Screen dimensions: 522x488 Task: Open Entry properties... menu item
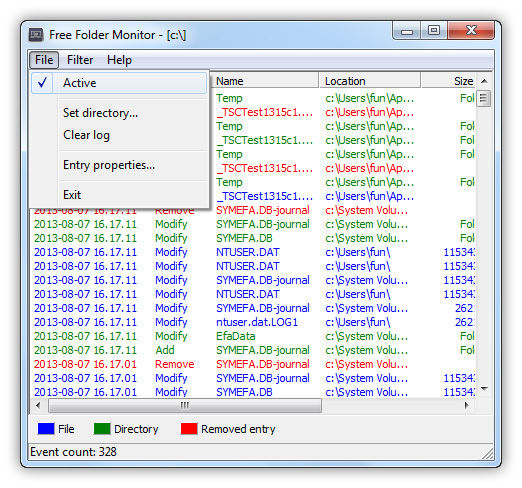coord(119,165)
